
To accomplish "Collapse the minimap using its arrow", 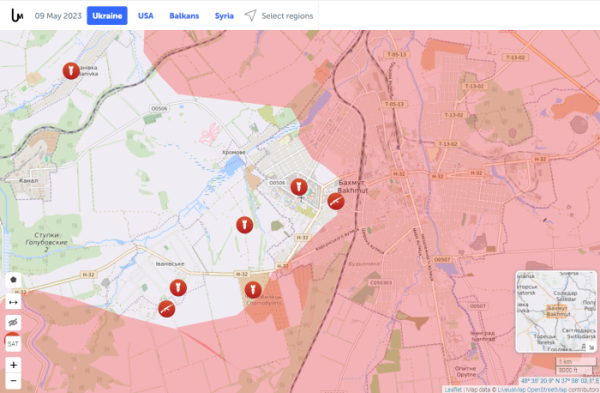I will click(x=591, y=347).
